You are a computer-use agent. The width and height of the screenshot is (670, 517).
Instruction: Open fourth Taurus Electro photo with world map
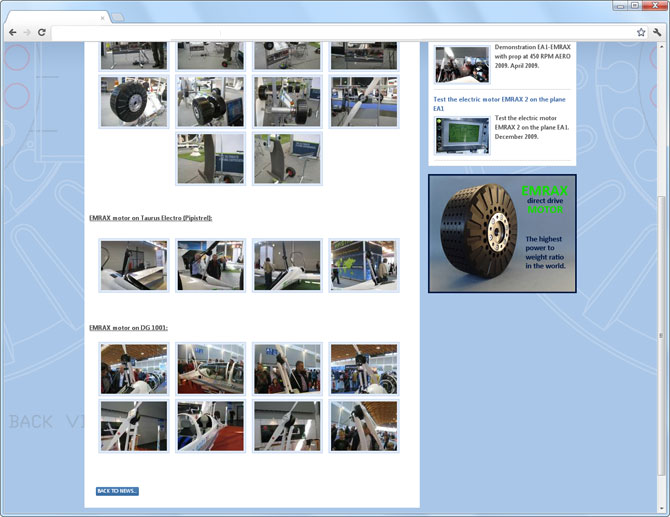tap(364, 265)
